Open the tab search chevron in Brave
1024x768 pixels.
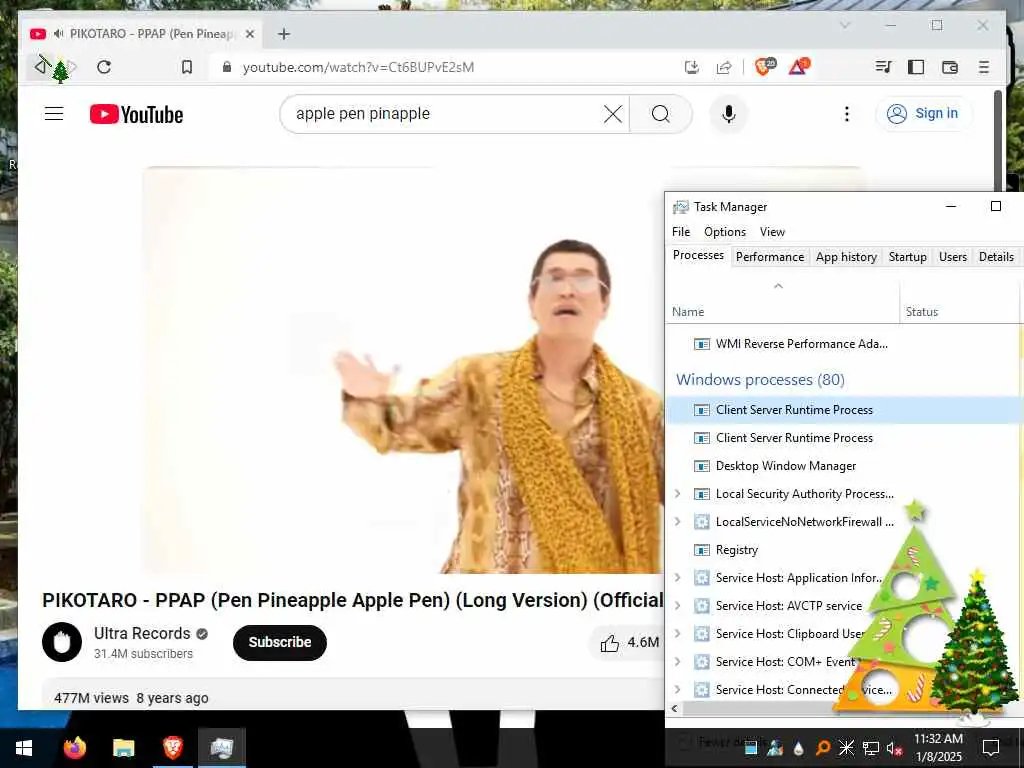(x=845, y=25)
